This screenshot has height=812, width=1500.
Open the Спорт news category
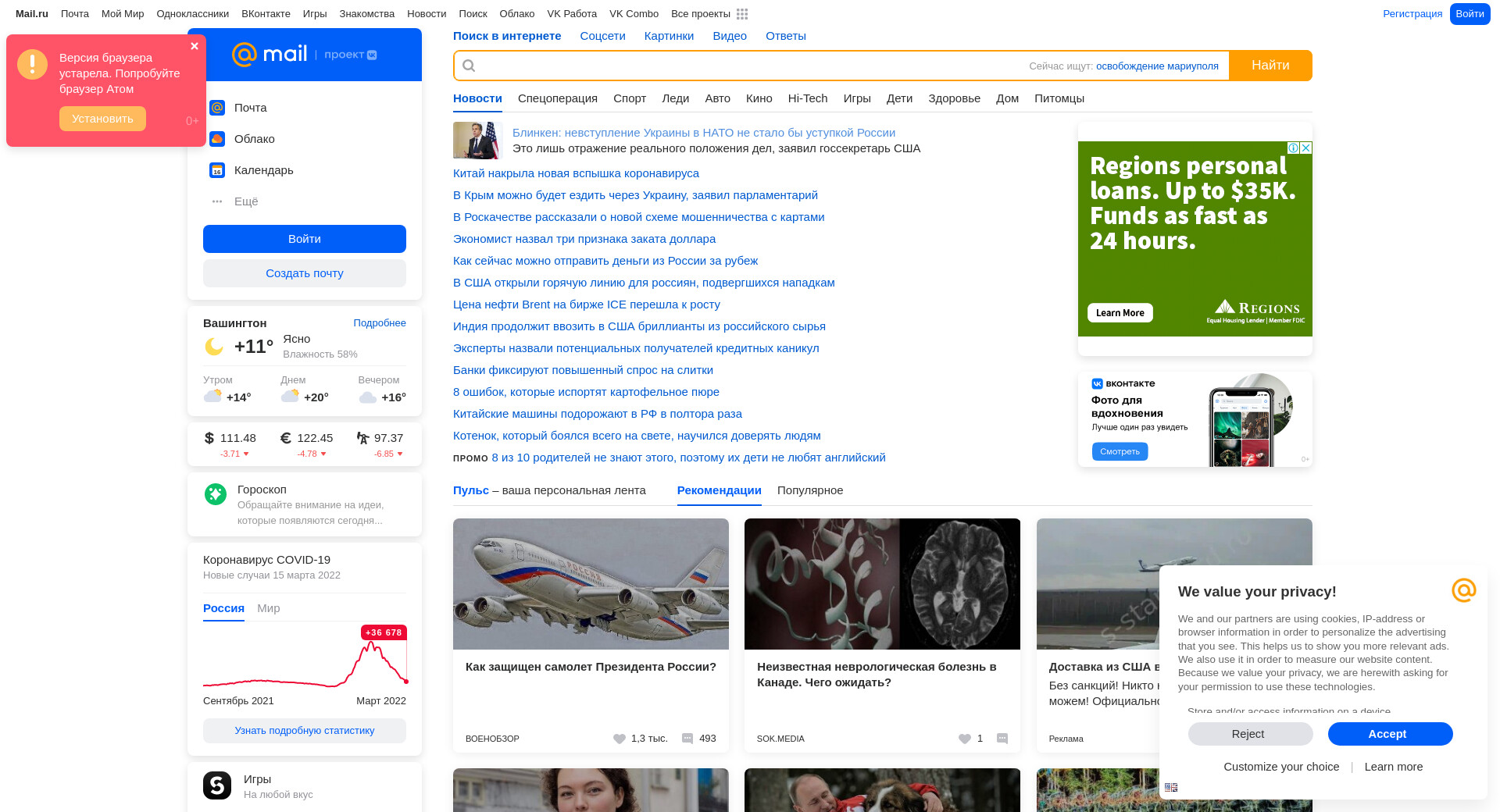coord(629,98)
